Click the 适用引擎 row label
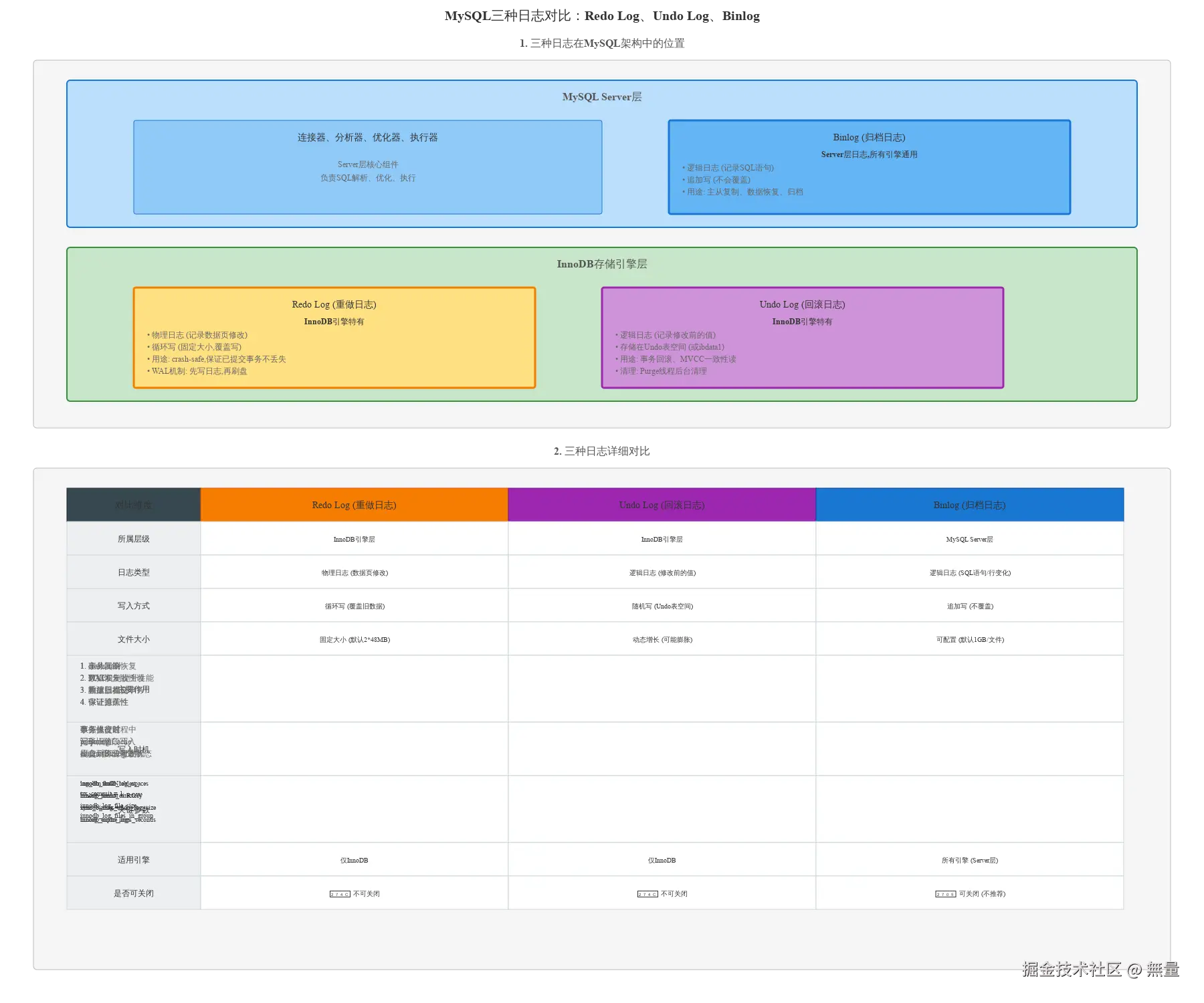Screen dimensions: 1204x1003 [132, 860]
